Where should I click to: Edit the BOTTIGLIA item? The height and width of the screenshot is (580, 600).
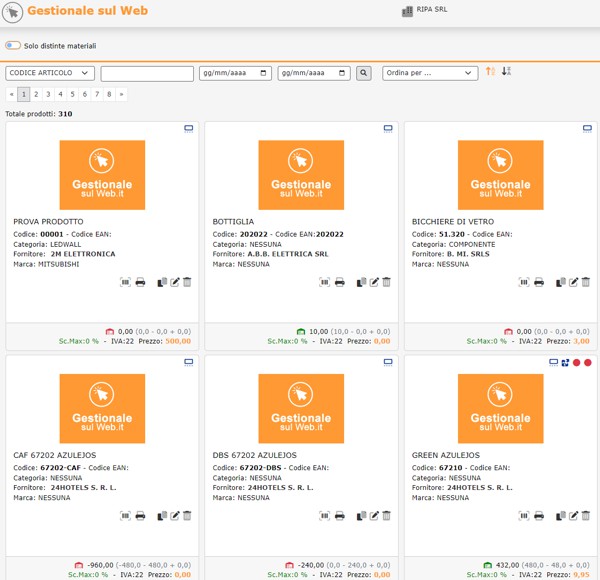(374, 282)
